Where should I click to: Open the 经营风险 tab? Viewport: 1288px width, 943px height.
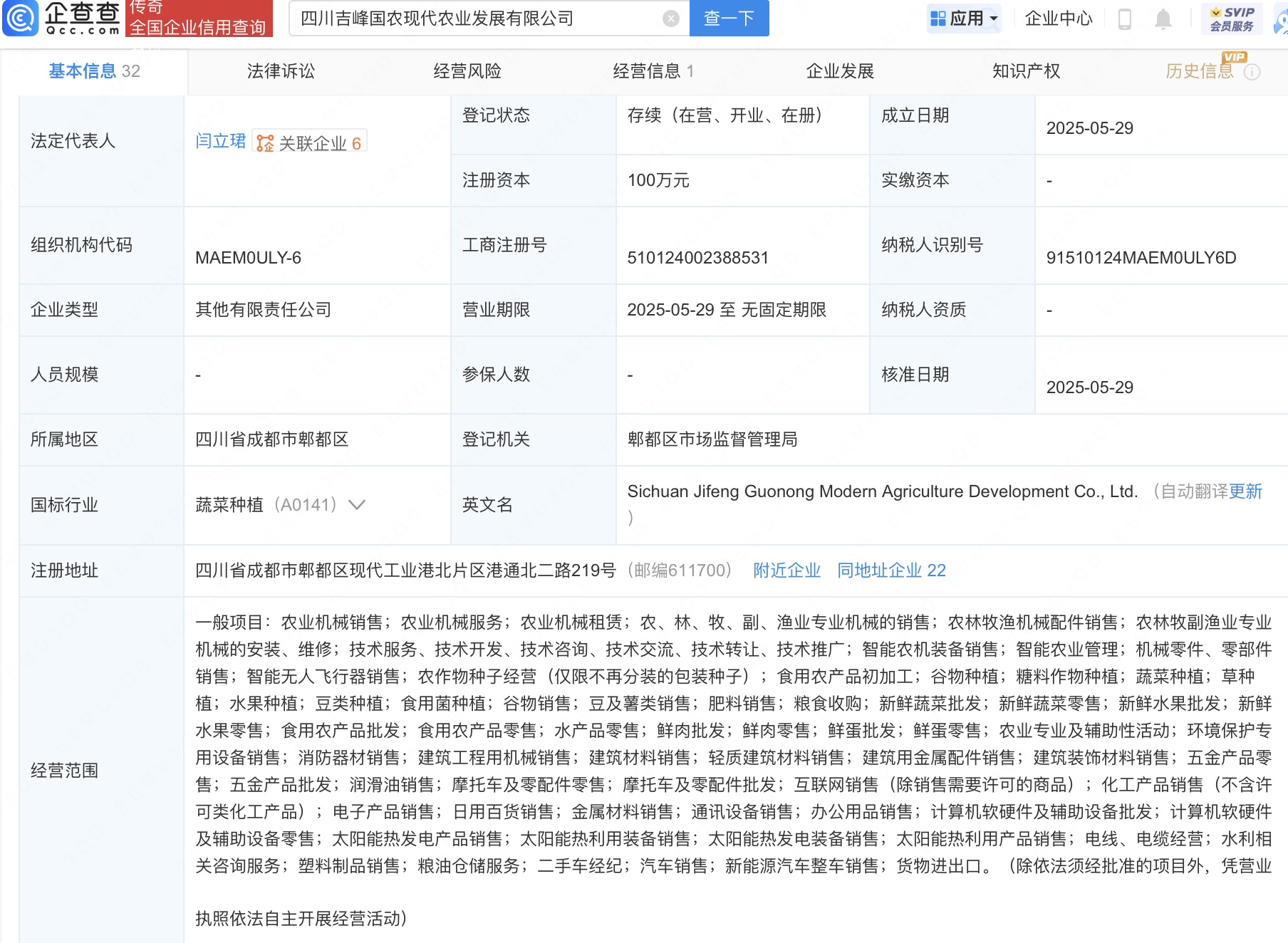[x=467, y=71]
